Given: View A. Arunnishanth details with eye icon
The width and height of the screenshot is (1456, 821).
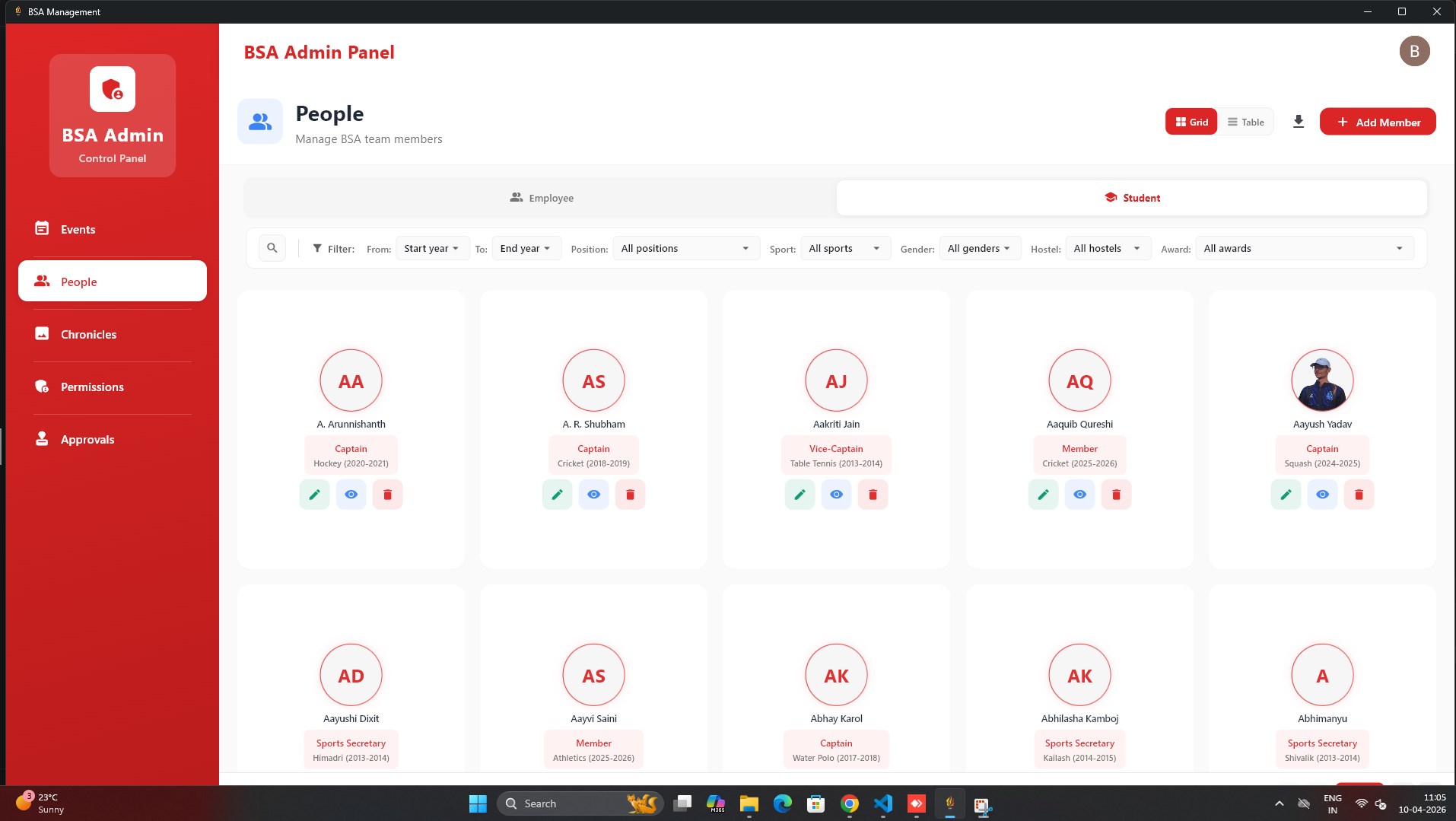Looking at the screenshot, I should coord(351,495).
